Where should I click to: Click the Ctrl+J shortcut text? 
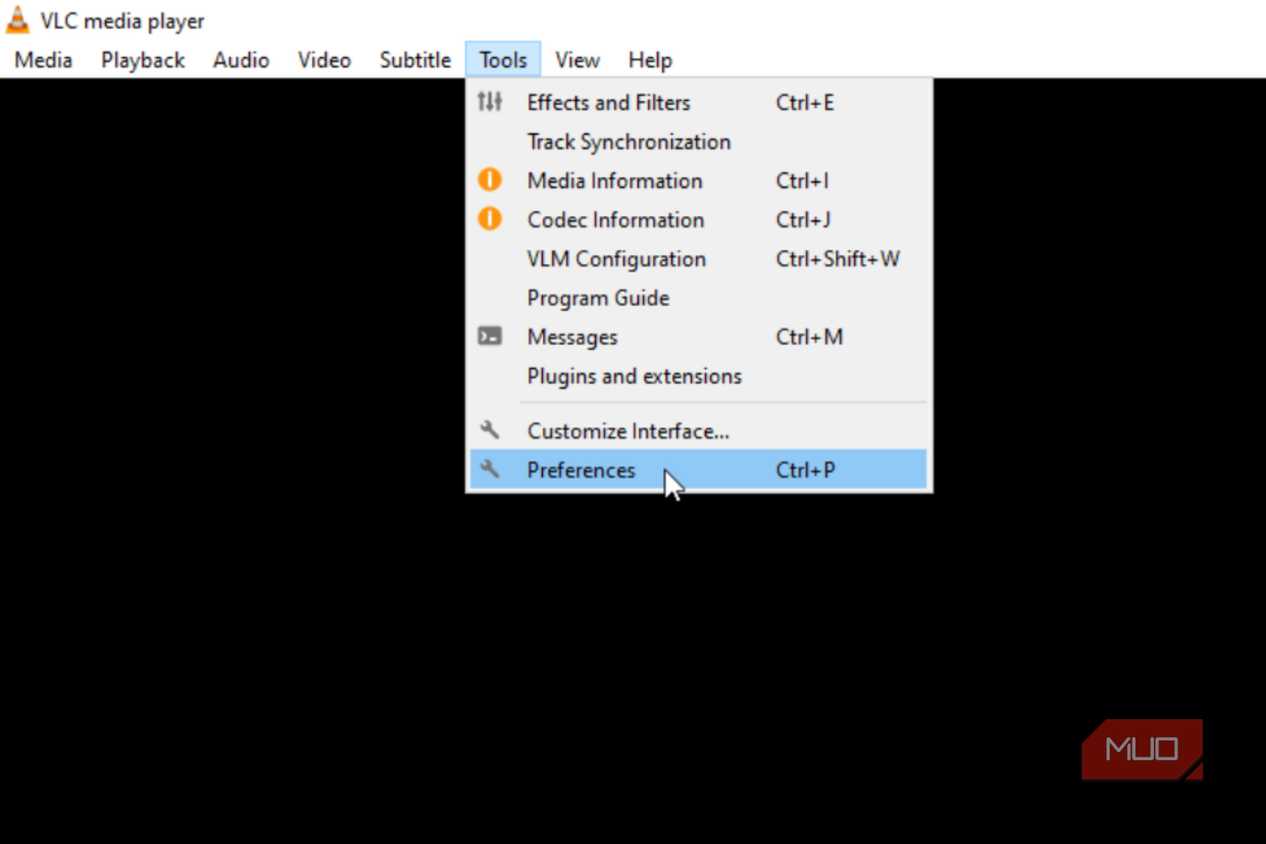pos(803,219)
